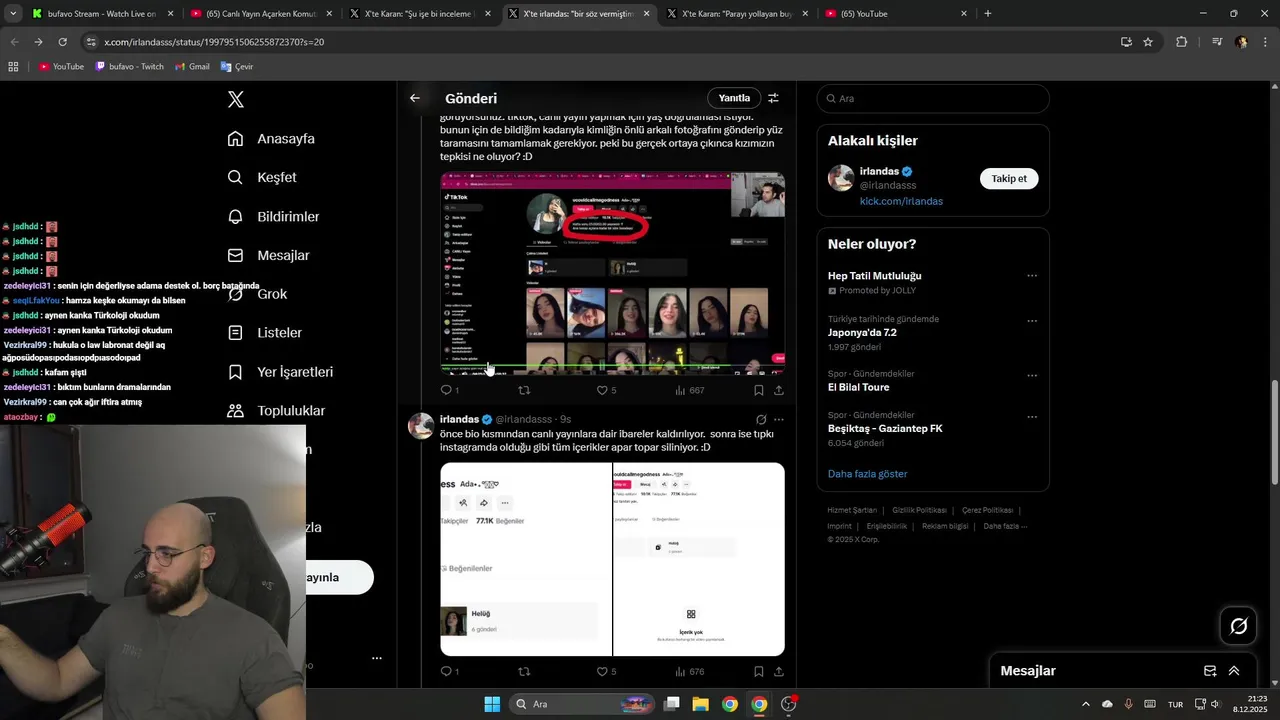Bookmark the post with 676 views
This screenshot has width=1280, height=720.
tap(758, 671)
